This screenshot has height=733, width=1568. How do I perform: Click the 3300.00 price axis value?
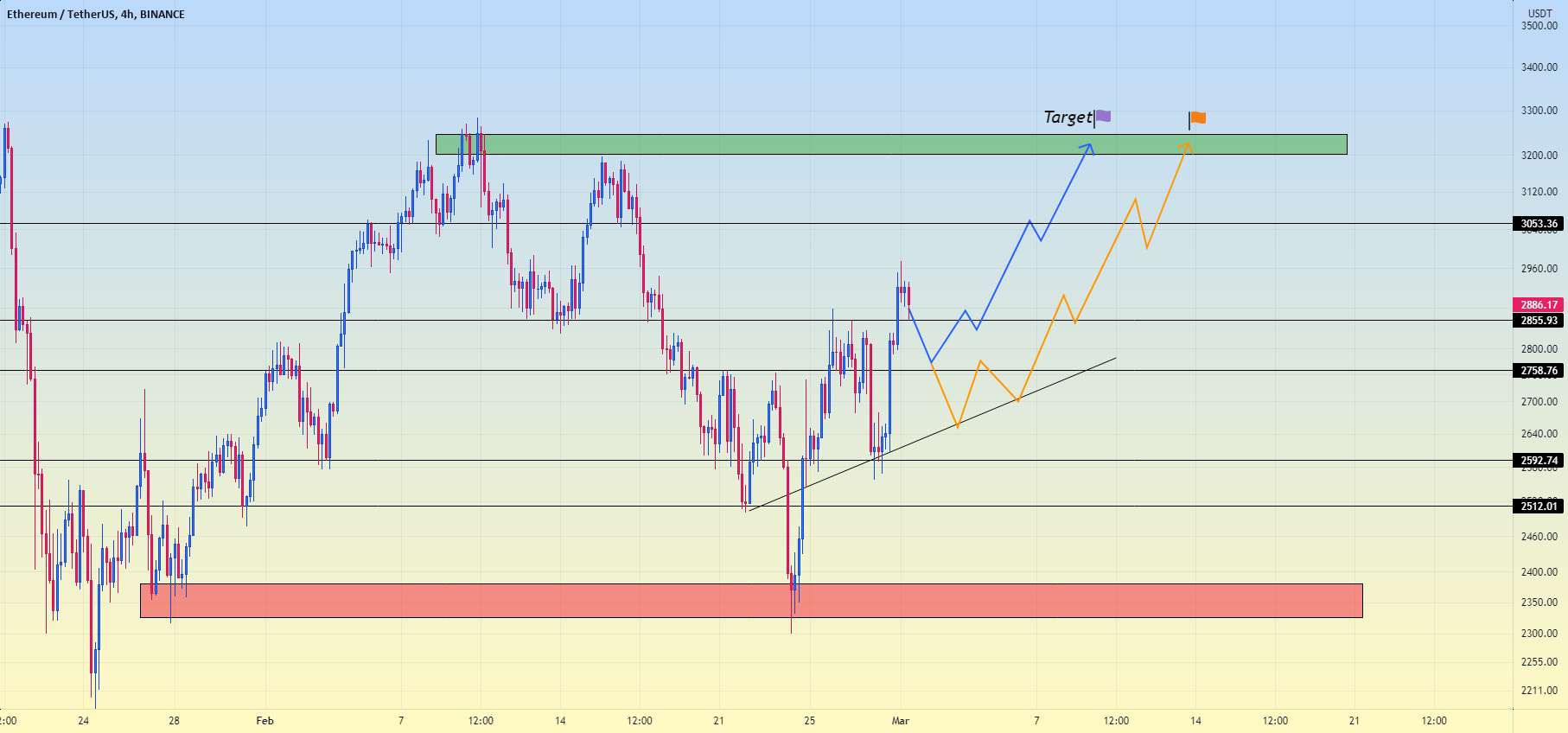click(x=1539, y=112)
